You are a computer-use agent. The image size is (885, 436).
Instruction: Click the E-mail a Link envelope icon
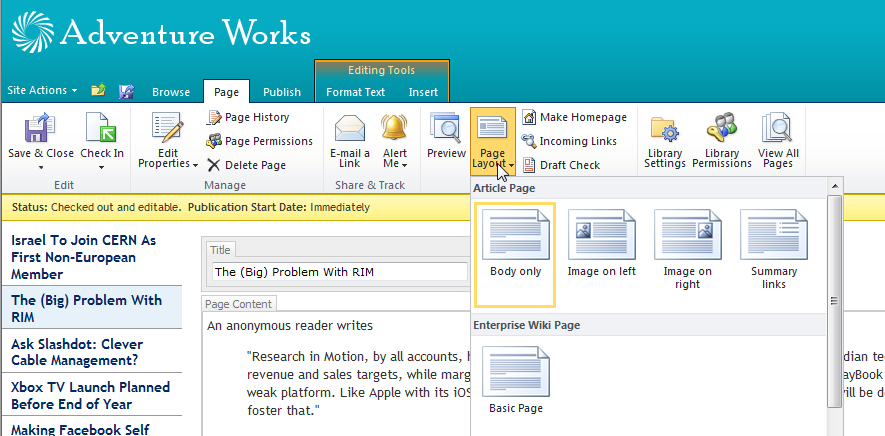coord(350,128)
